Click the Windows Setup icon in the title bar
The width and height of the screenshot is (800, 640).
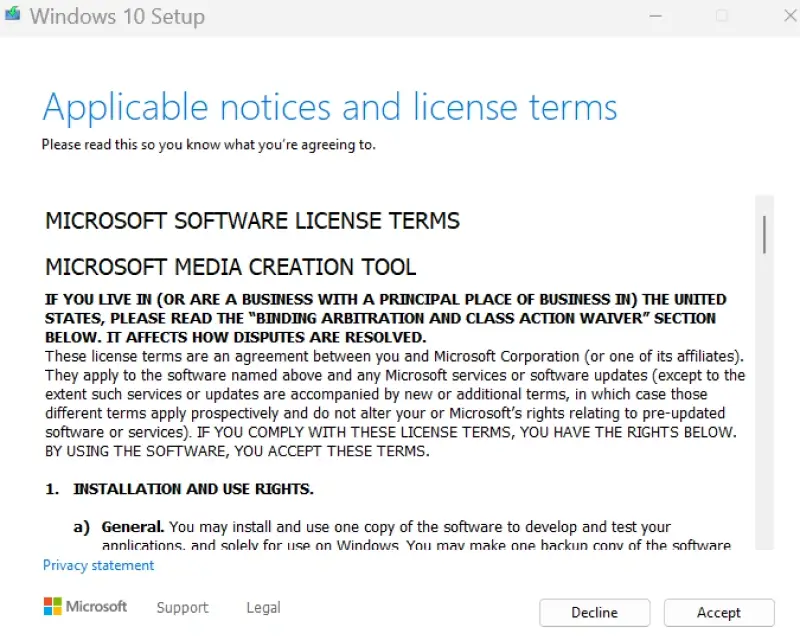point(14,16)
